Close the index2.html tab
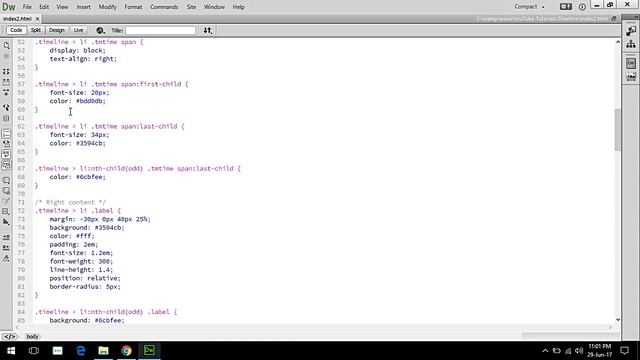 point(38,19)
